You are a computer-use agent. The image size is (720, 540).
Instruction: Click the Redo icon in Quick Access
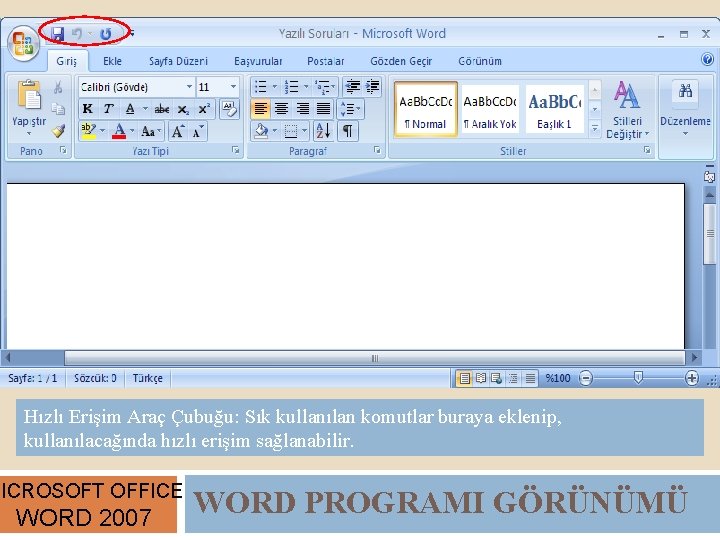click(x=106, y=34)
